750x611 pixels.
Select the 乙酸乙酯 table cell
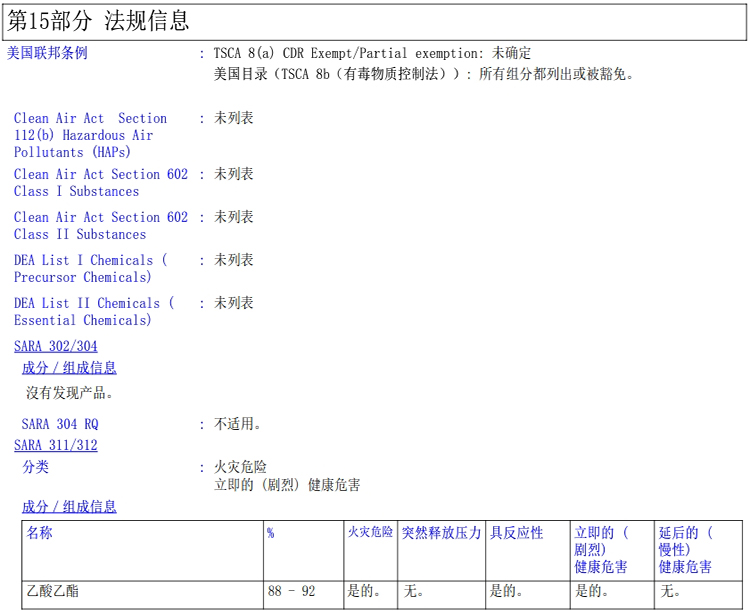(x=53, y=592)
